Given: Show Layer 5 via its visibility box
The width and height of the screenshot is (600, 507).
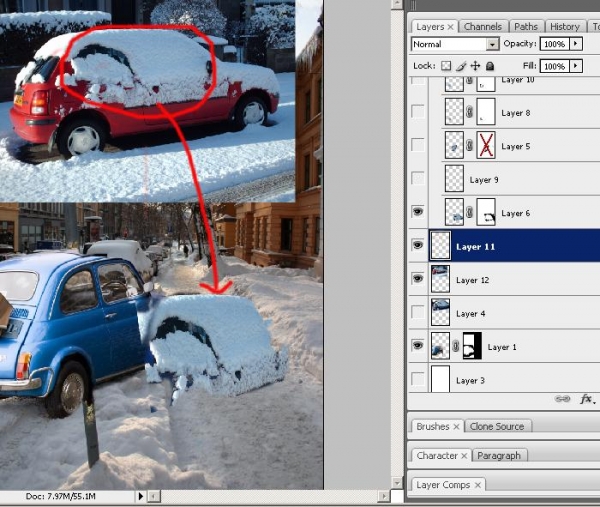Looking at the screenshot, I should coord(418,145).
